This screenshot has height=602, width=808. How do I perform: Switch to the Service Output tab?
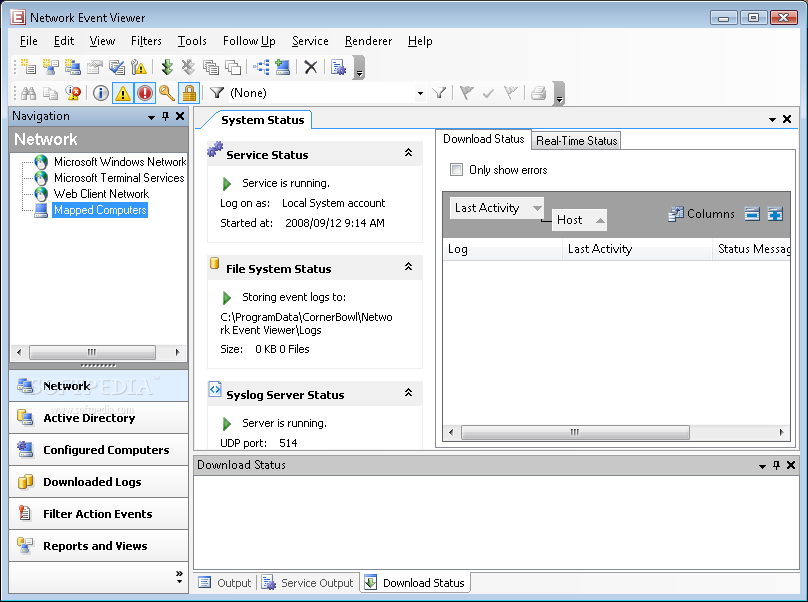click(308, 583)
